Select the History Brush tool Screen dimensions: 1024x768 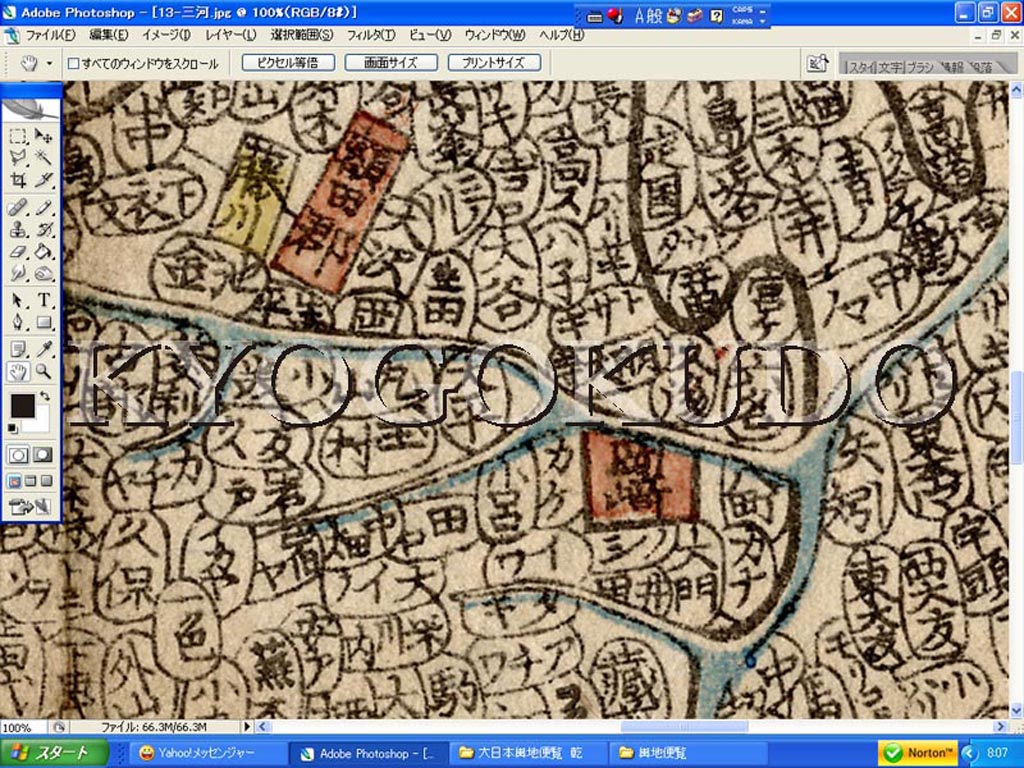(x=44, y=229)
